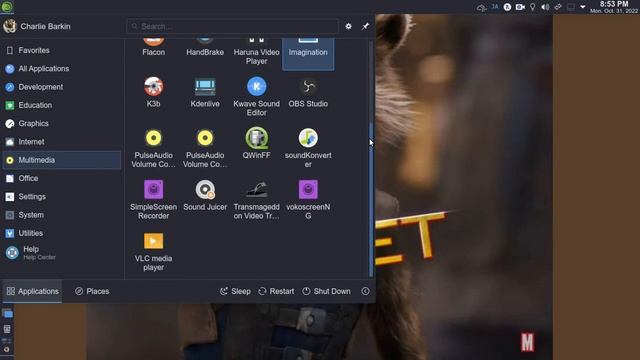Focus the Search field
Screen dimensions: 640x360
pos(232,26)
